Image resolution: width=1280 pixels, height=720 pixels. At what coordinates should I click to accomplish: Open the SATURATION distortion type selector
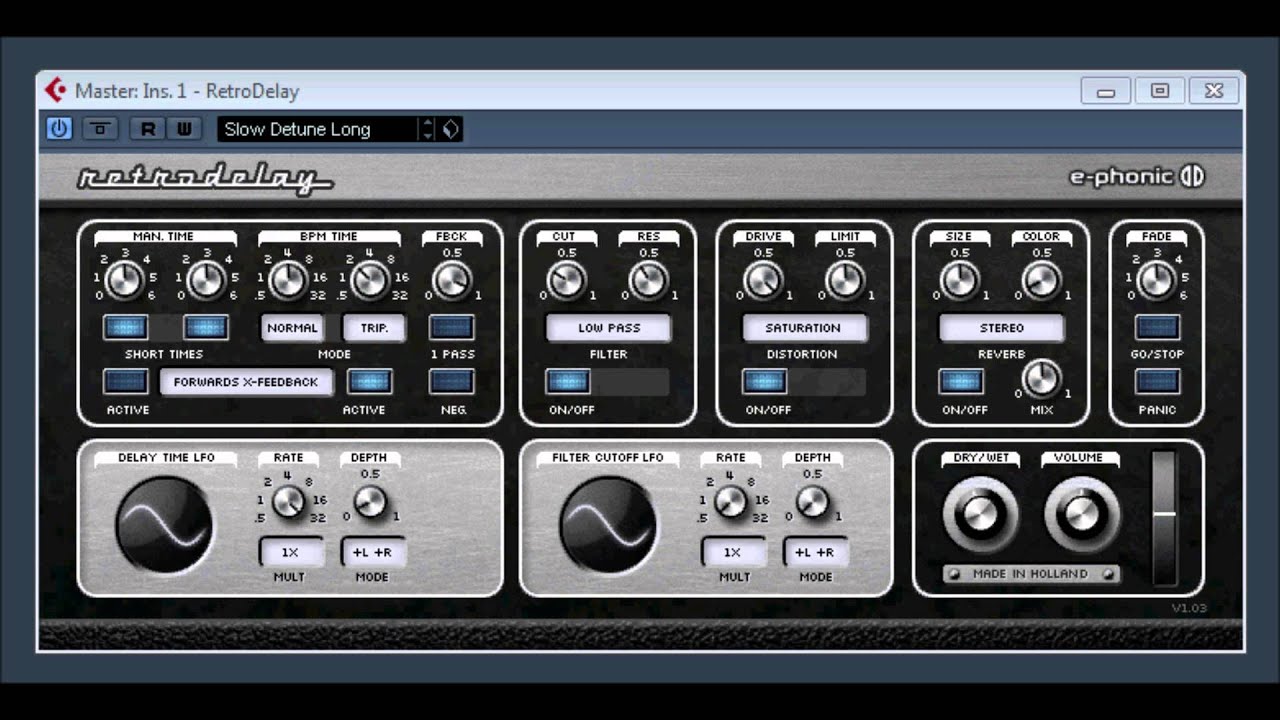804,328
